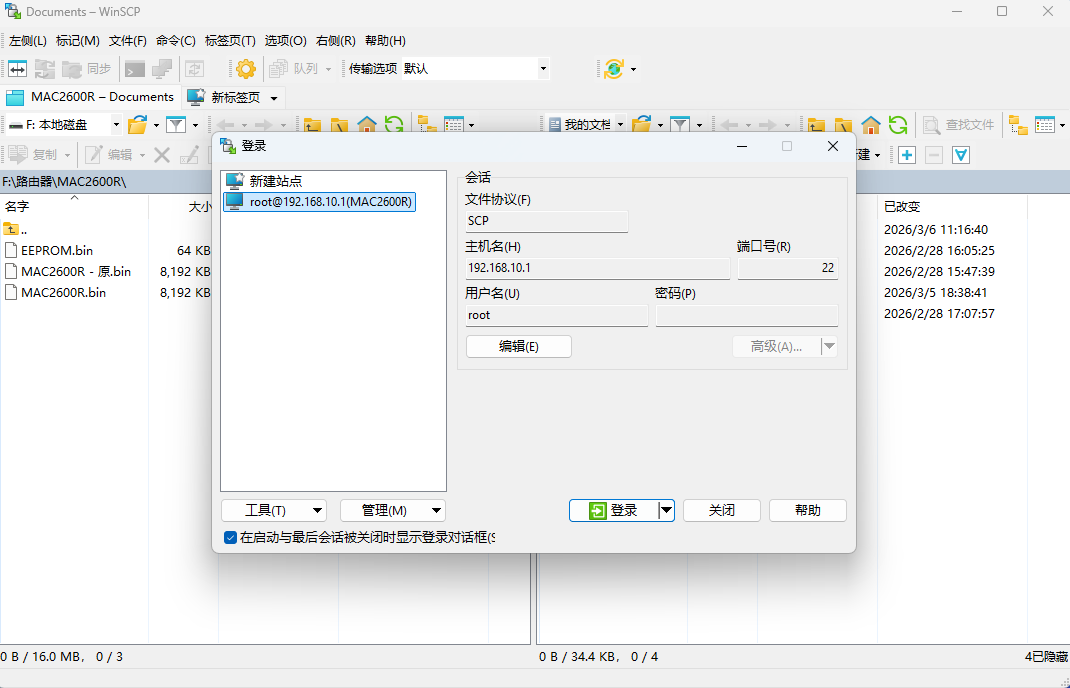The width and height of the screenshot is (1070, 688).
Task: Expand the 新标签页 dropdown arrow
Action: point(274,98)
